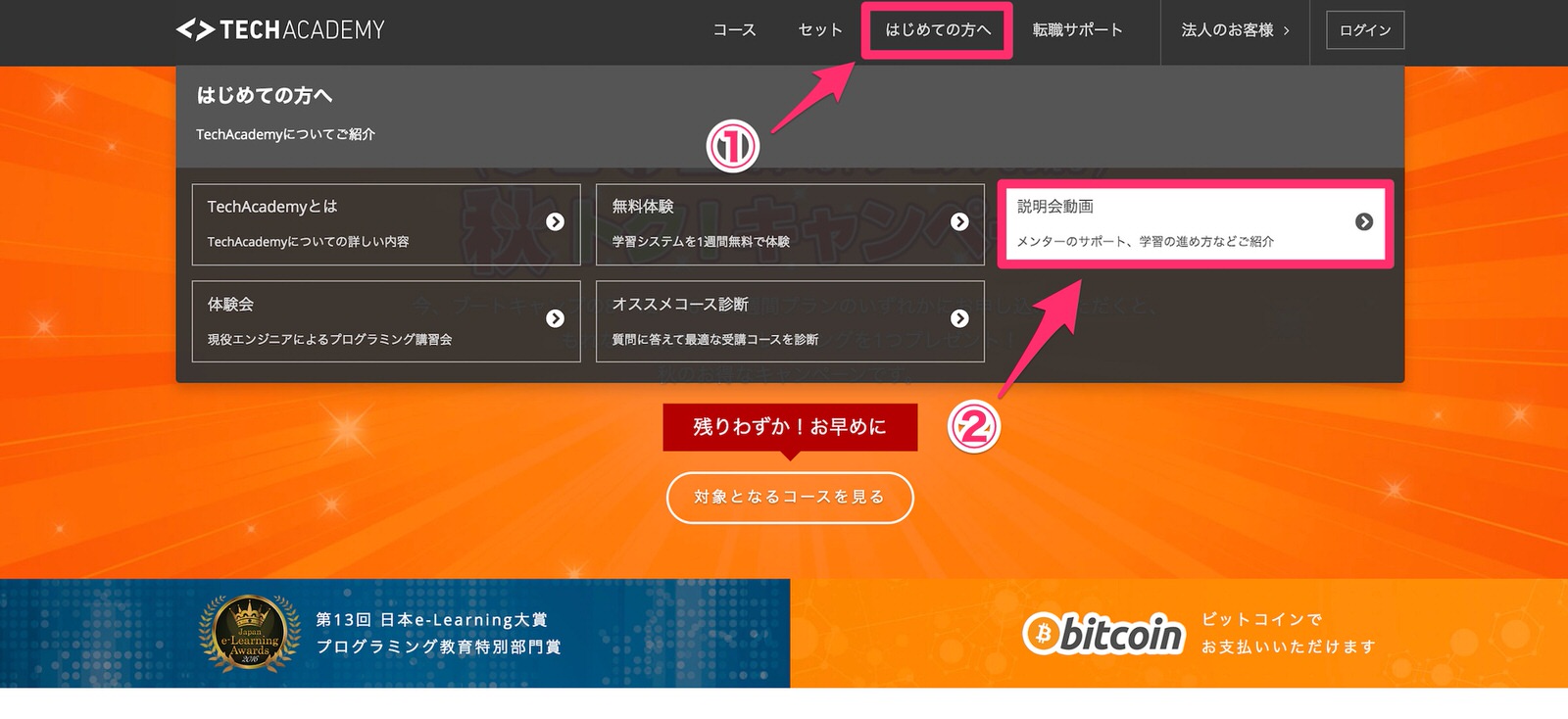Expand 法人のお客様 chevron link

pos(1235,30)
